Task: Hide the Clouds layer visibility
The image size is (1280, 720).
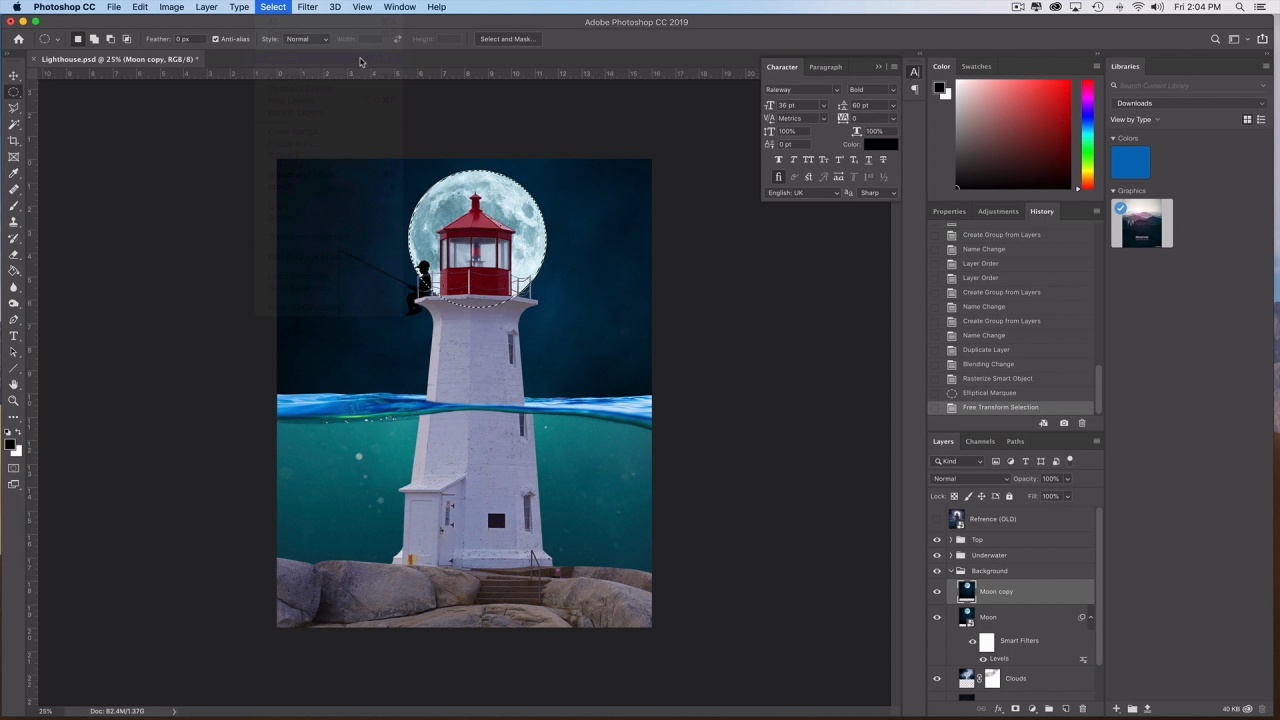Action: click(937, 679)
